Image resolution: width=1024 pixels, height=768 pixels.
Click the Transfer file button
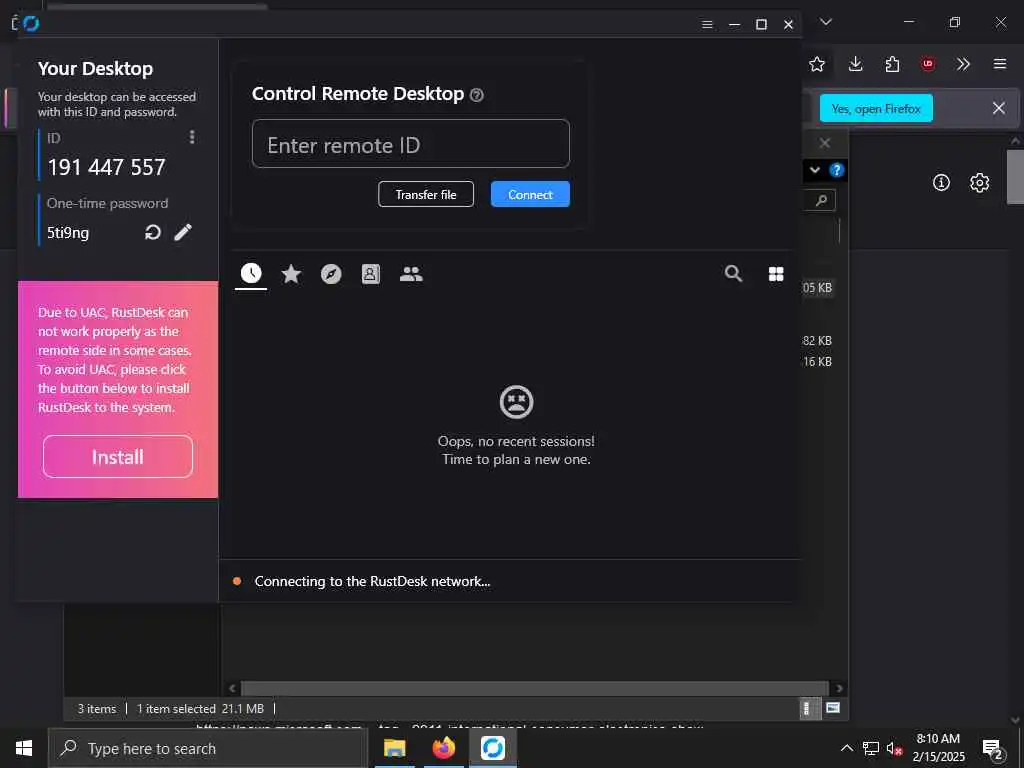pos(426,194)
